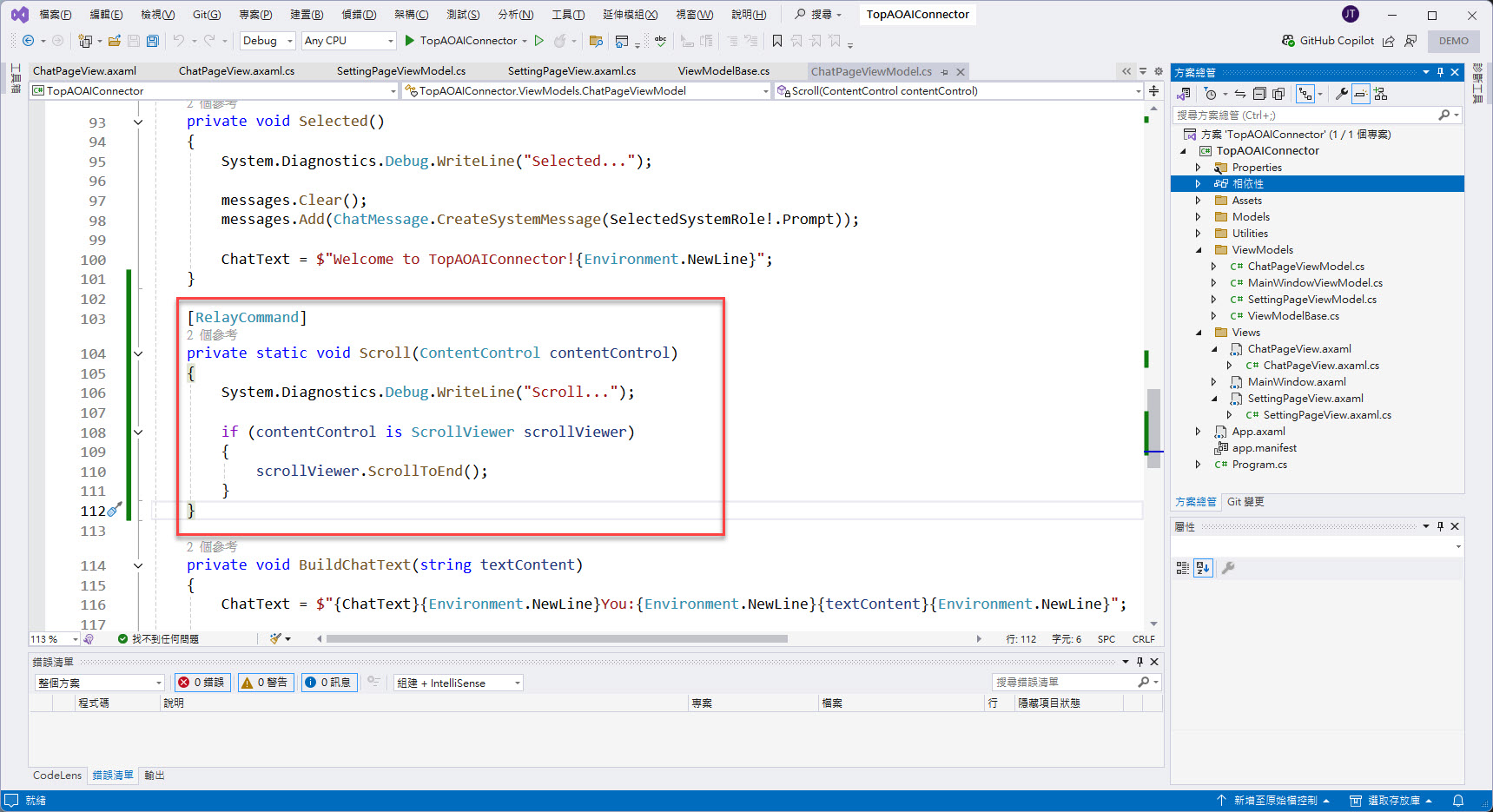1493x812 pixels.
Task: Select App.axaml in Solution Explorer
Action: click(x=1258, y=432)
